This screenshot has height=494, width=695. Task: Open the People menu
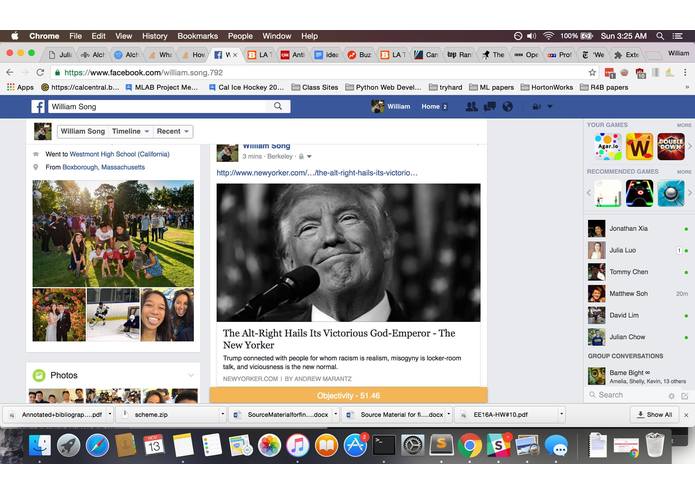[x=240, y=36]
